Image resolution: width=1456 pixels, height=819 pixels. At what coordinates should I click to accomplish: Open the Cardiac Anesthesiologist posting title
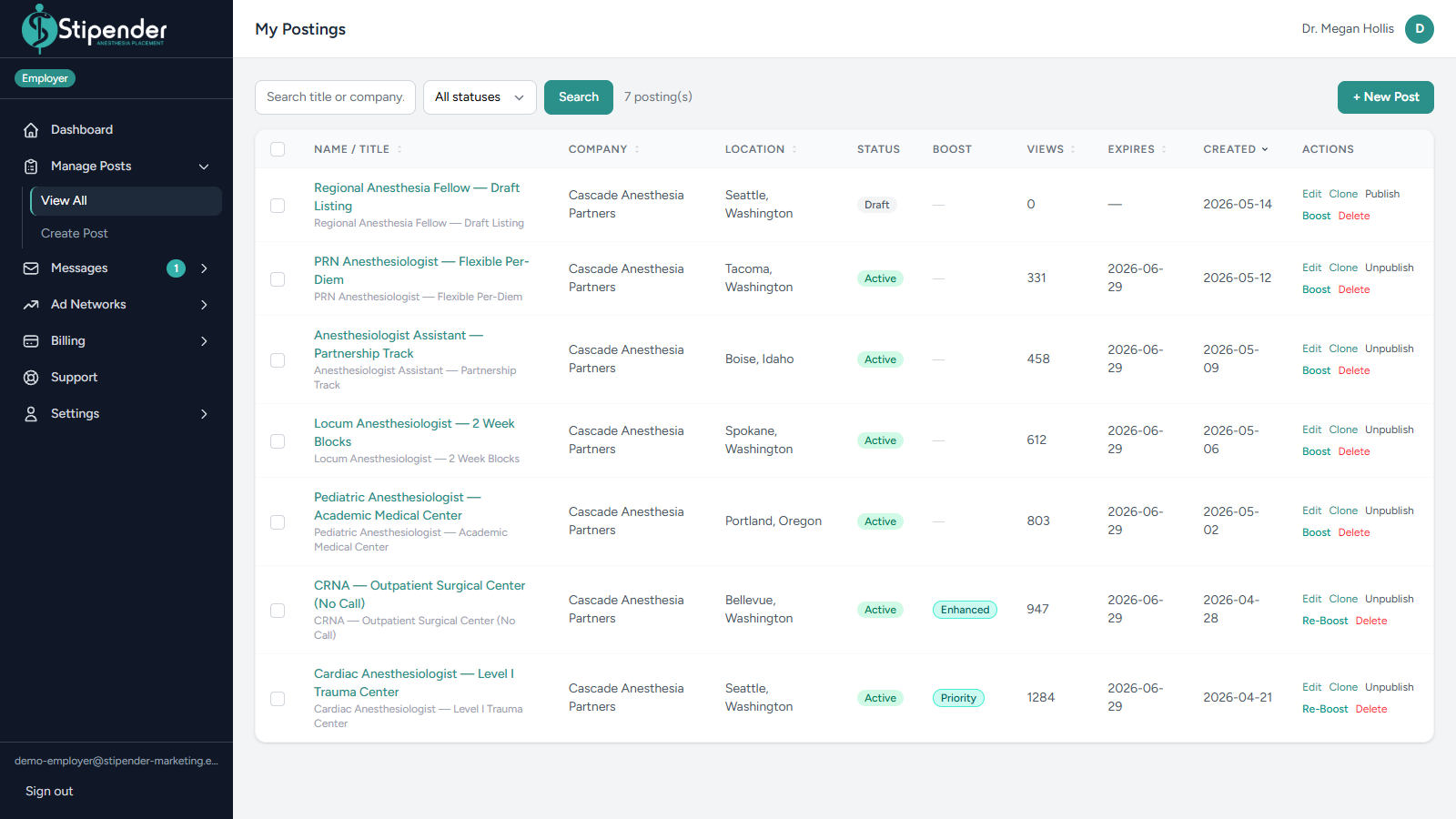pyautogui.click(x=414, y=683)
